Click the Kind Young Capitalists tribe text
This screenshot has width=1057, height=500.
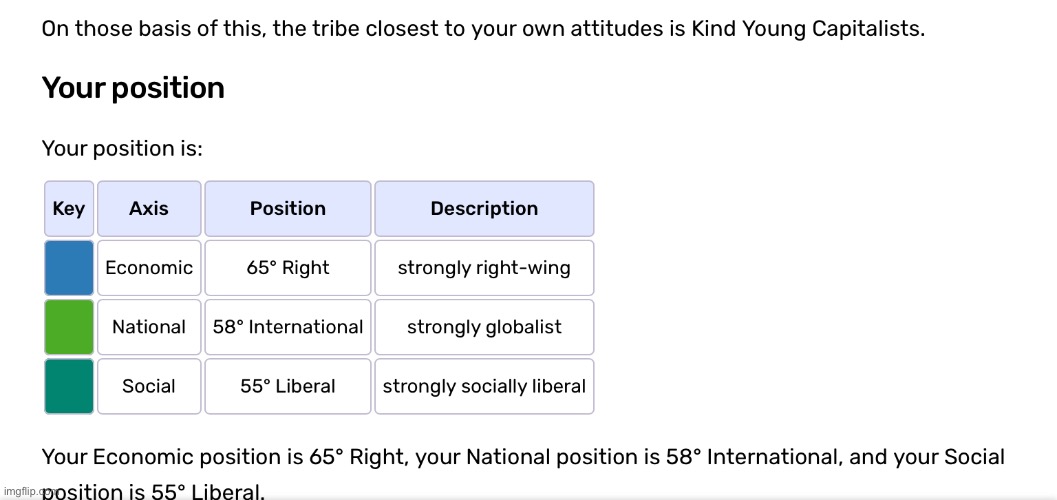click(x=808, y=30)
